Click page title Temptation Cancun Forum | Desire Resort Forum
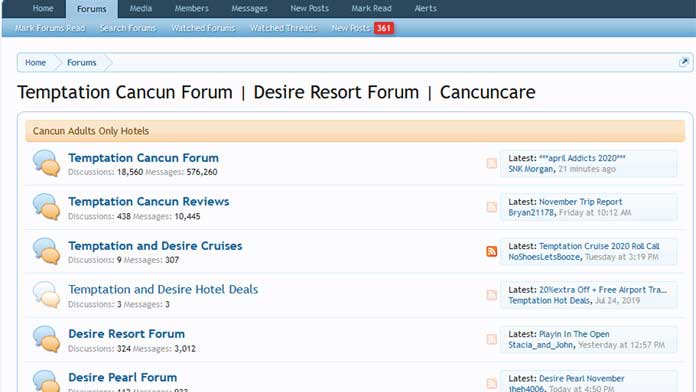Viewport: 696px width, 392px height. (x=276, y=92)
